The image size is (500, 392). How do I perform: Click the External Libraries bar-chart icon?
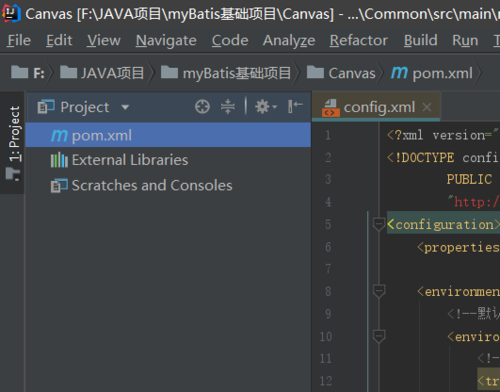pos(59,160)
